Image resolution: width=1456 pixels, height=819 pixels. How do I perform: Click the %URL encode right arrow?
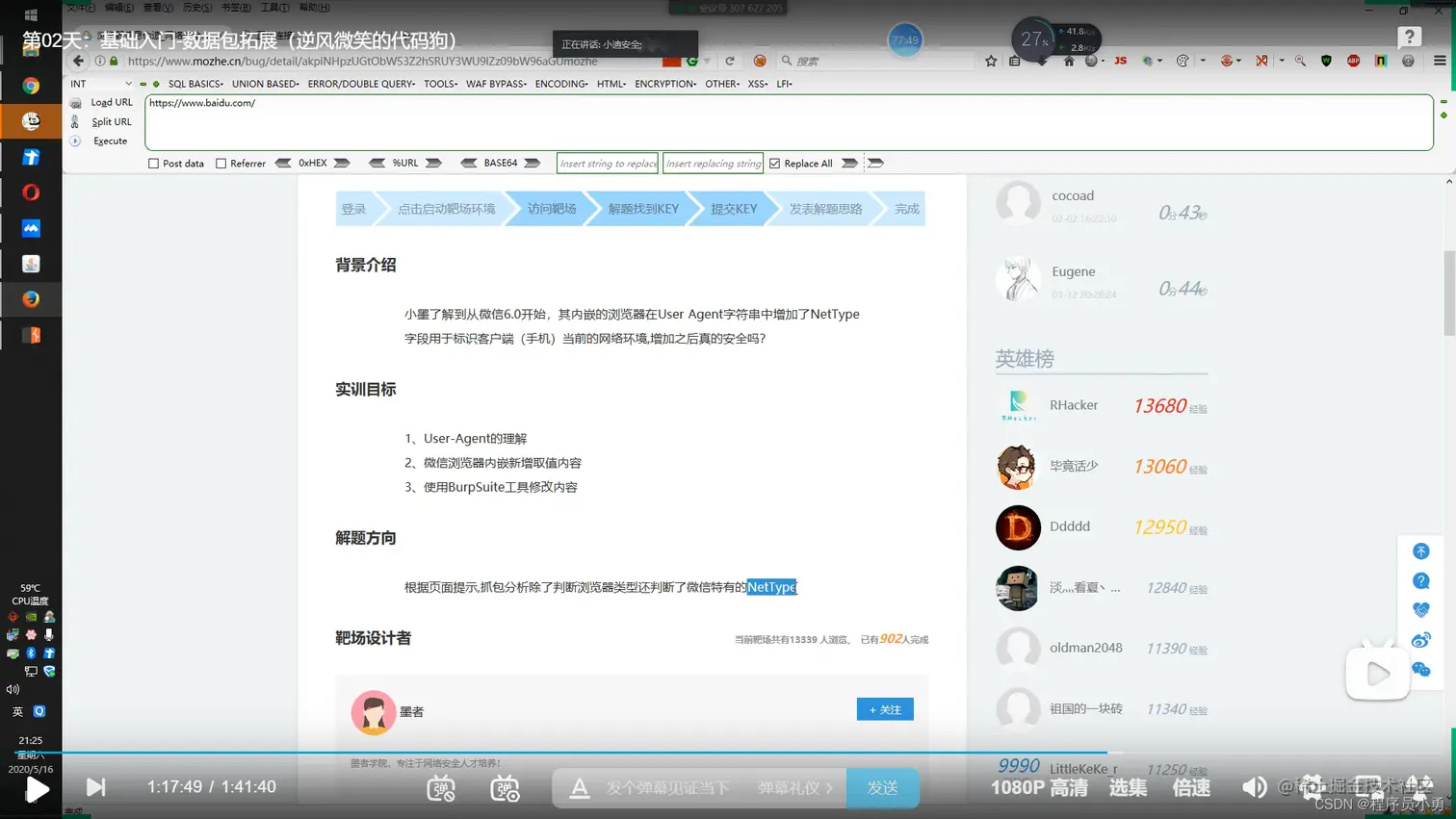[433, 163]
